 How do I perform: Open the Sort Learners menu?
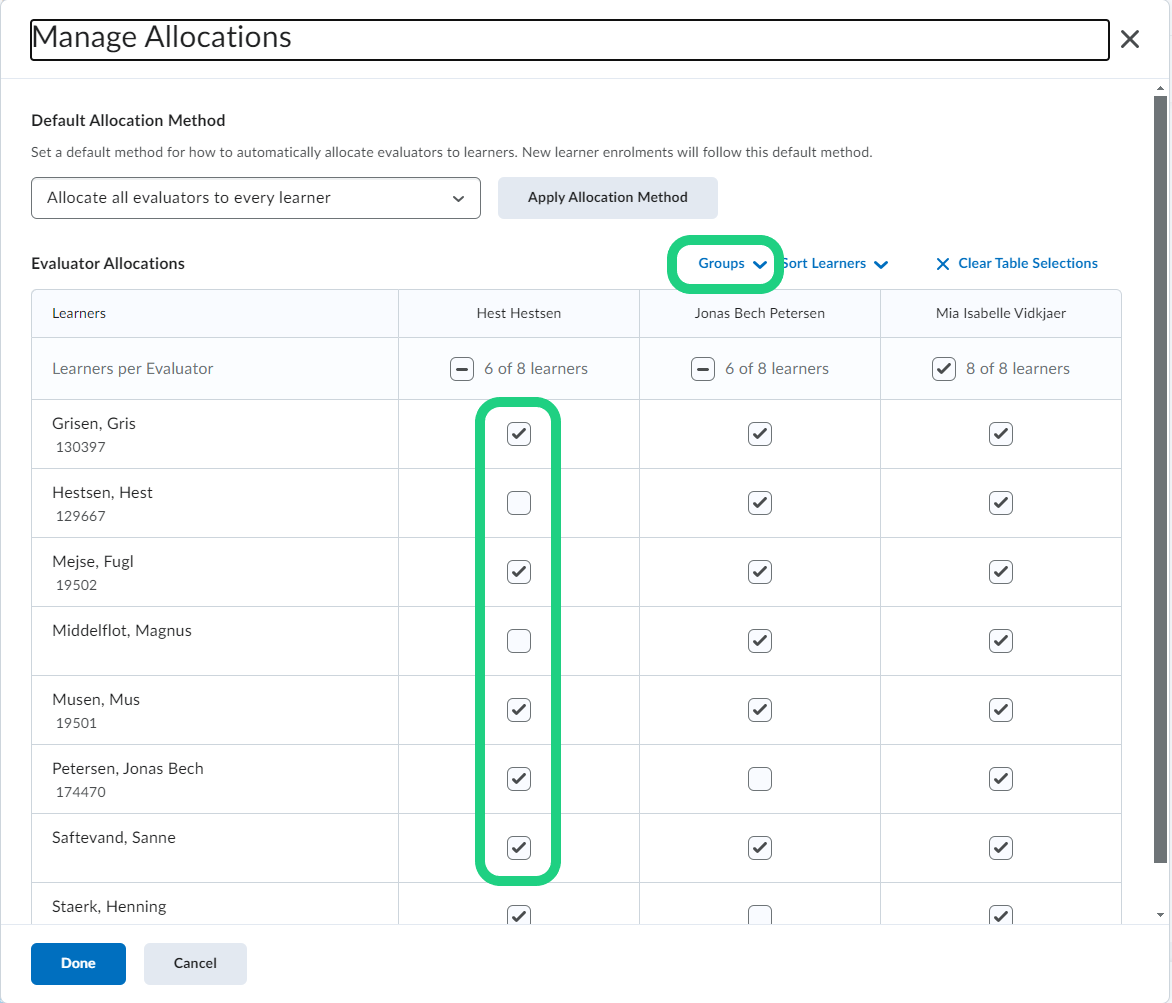tap(824, 264)
